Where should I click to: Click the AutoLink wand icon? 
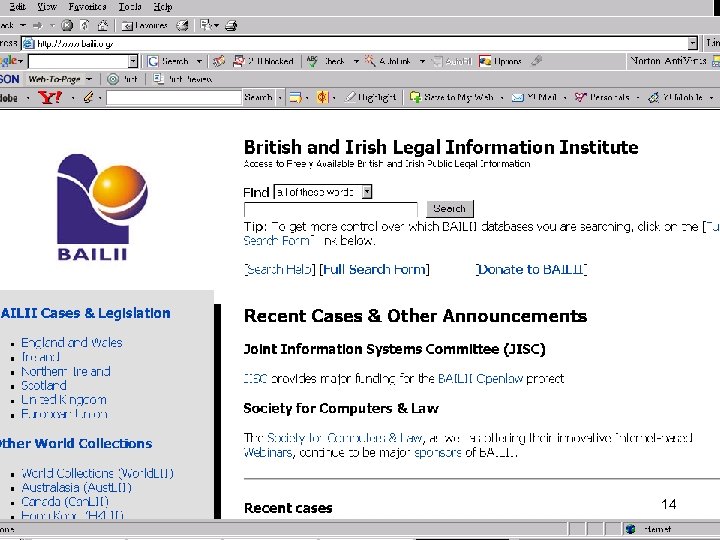coord(370,61)
